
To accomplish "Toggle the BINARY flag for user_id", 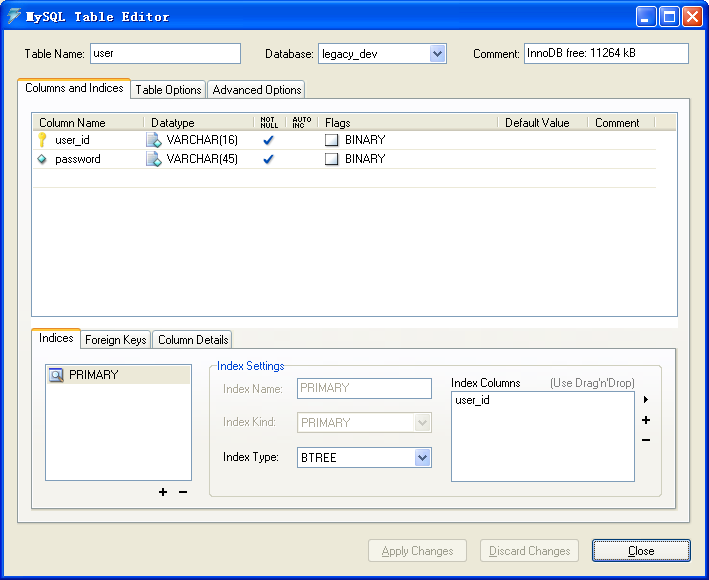I will 331,140.
